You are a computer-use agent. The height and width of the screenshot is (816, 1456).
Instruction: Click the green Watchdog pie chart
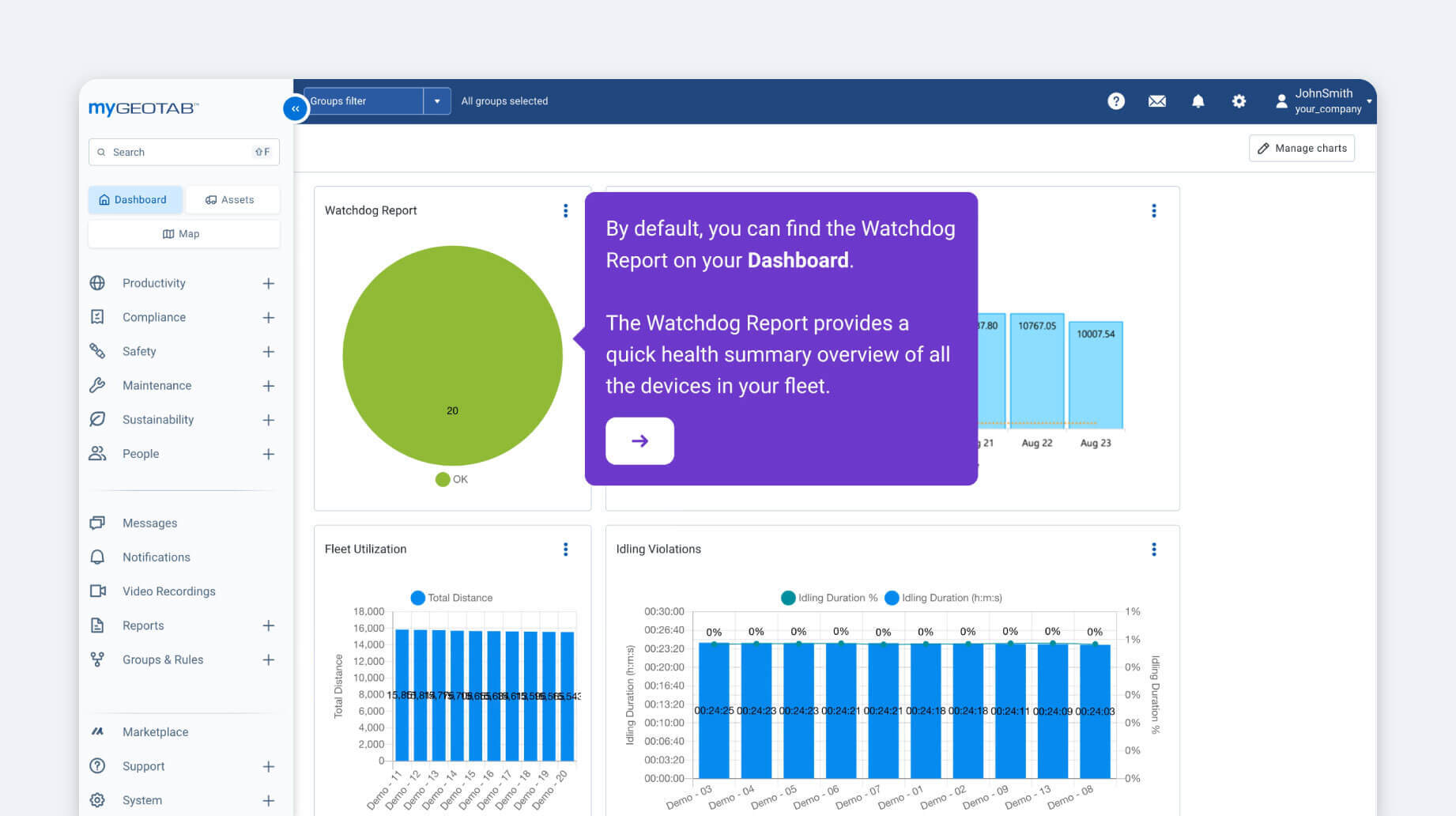[452, 355]
